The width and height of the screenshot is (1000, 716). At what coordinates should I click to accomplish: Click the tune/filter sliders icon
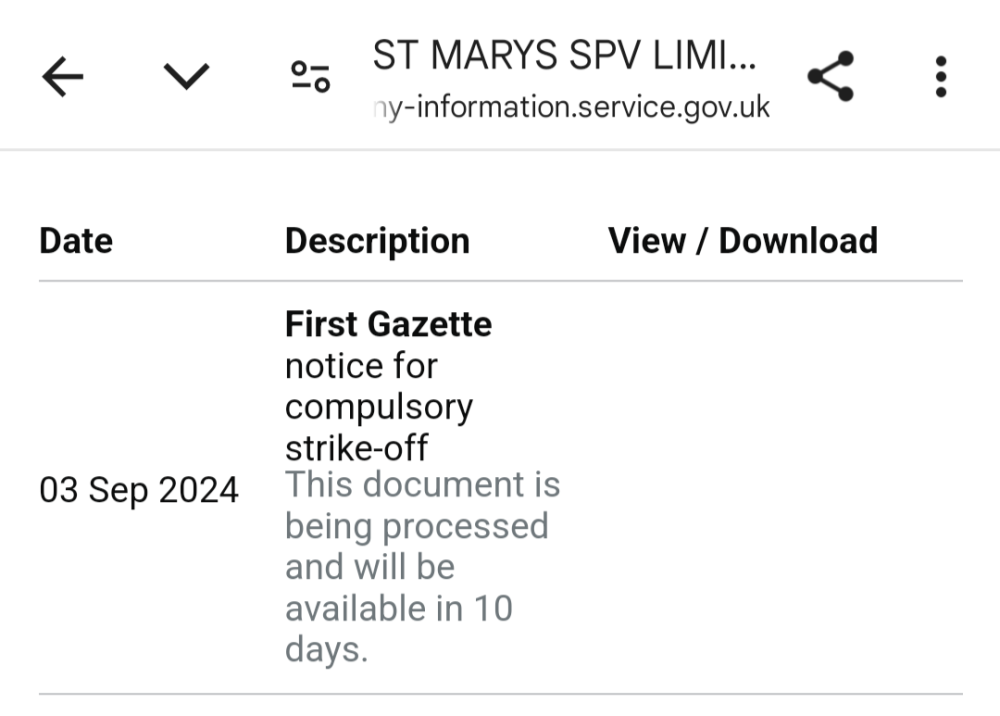click(309, 75)
